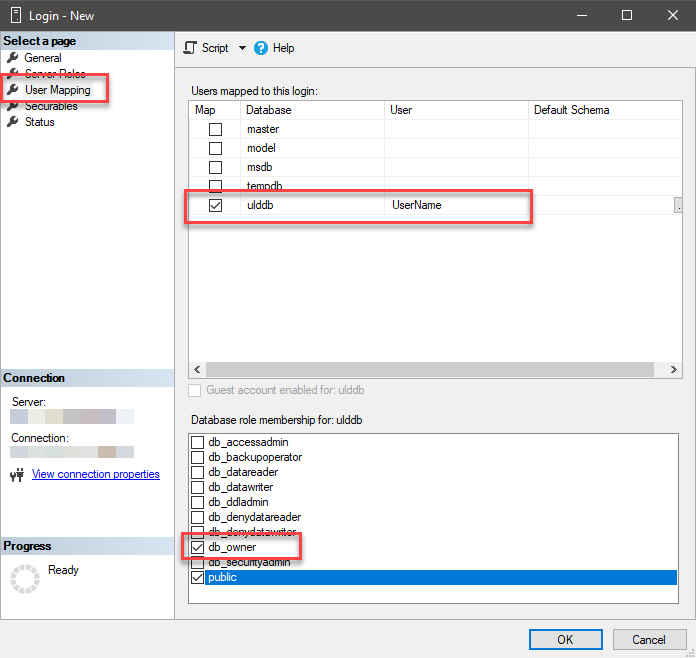696x658 pixels.
Task: Enable the db_ddladmin role
Action: [x=197, y=502]
